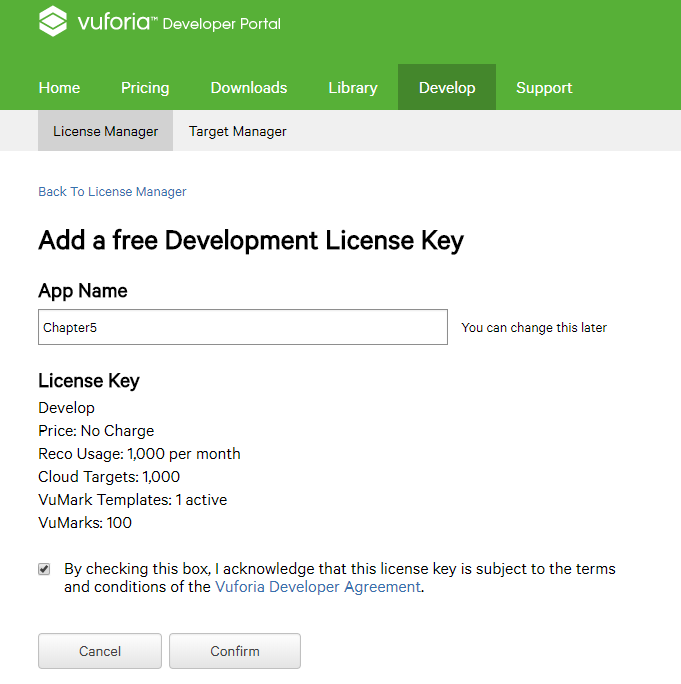Follow the Back To License Manager link

tap(112, 192)
